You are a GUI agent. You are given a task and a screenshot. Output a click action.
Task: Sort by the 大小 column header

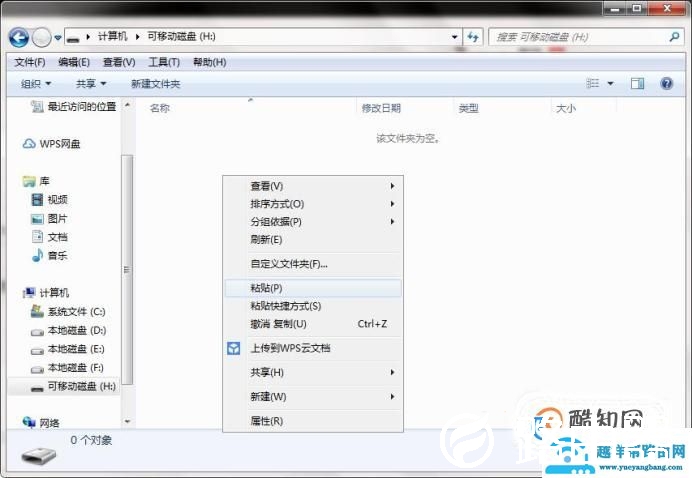point(566,108)
